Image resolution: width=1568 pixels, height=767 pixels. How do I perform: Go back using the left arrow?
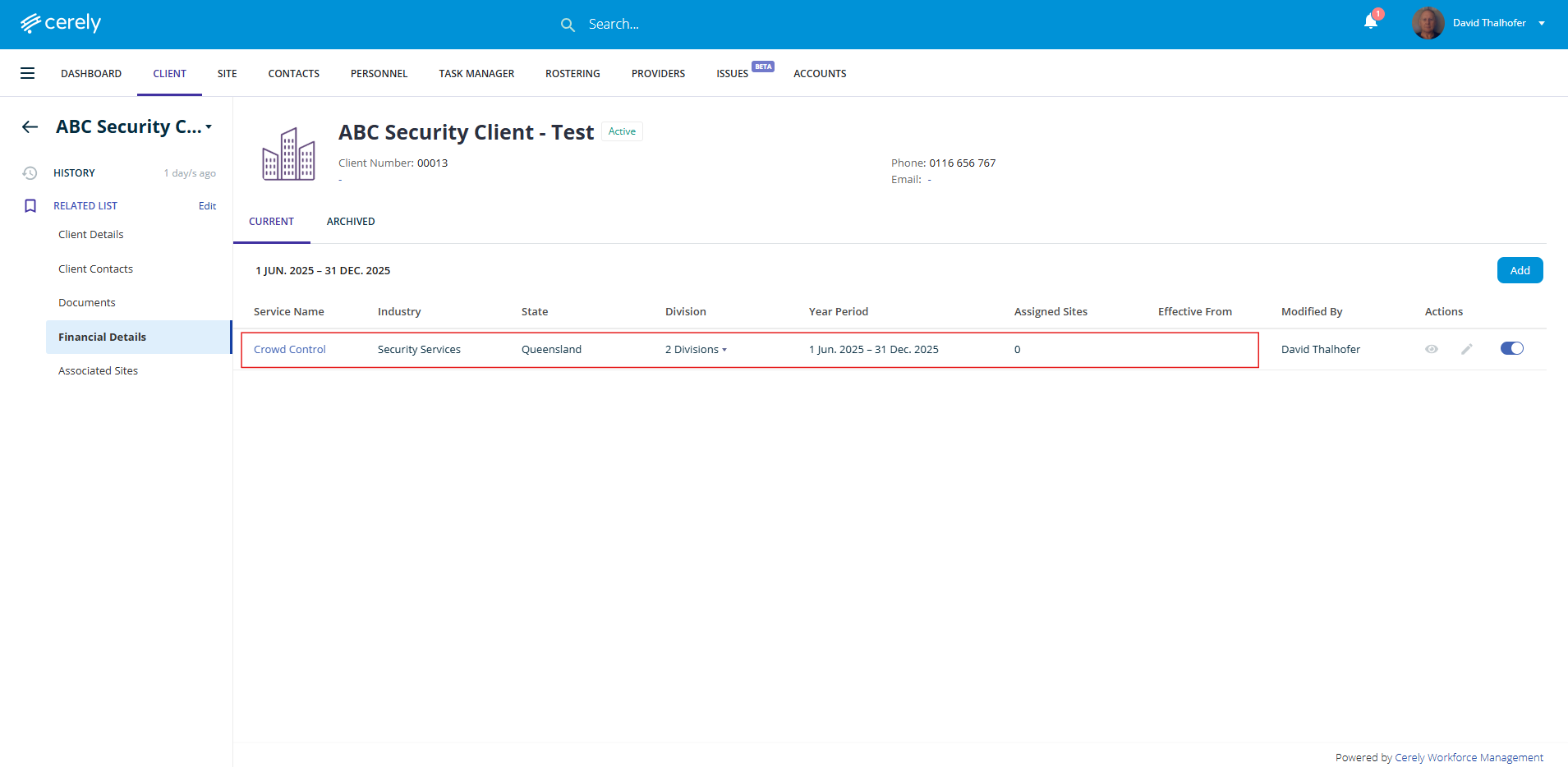coord(30,126)
